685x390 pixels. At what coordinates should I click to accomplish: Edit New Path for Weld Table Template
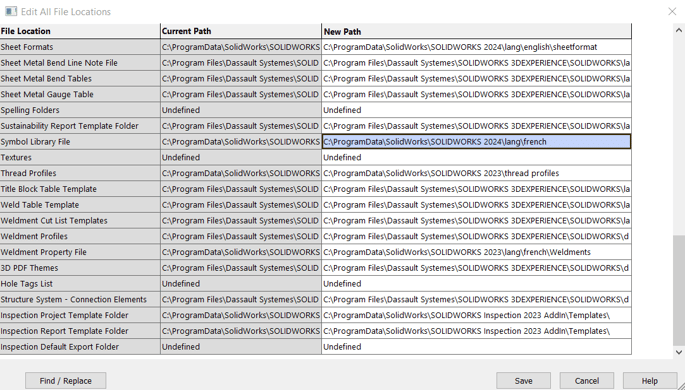click(477, 205)
